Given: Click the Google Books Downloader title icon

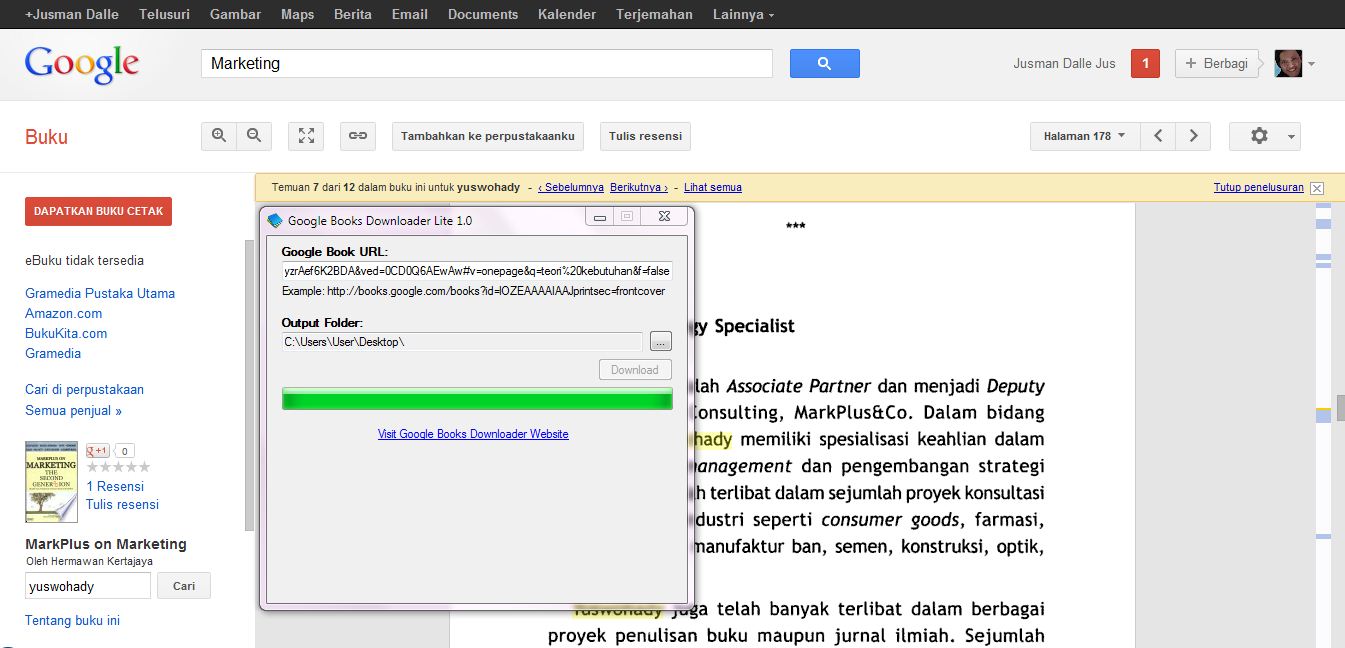Looking at the screenshot, I should click(275, 220).
